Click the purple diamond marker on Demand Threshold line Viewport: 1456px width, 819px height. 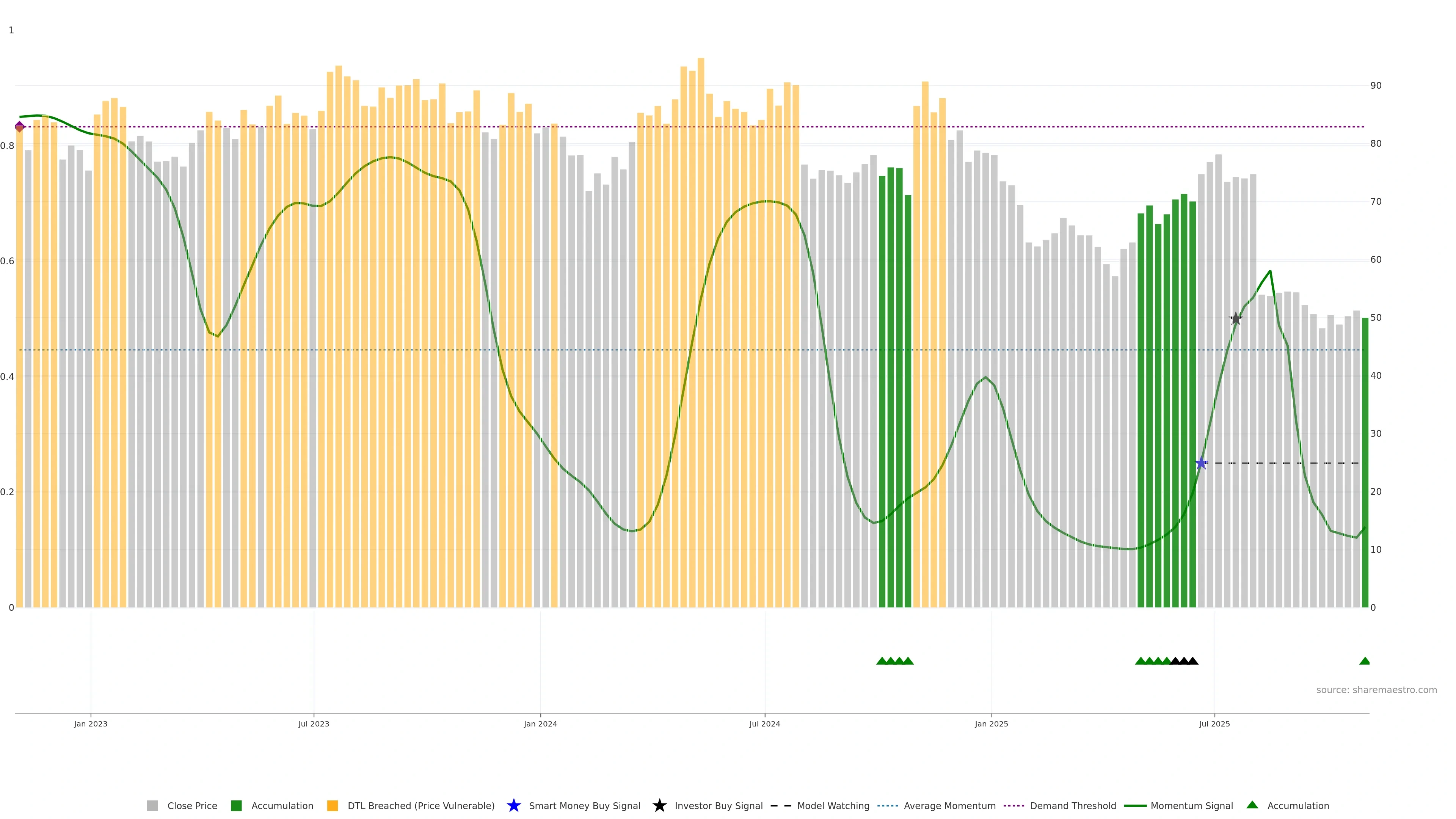pos(20,127)
